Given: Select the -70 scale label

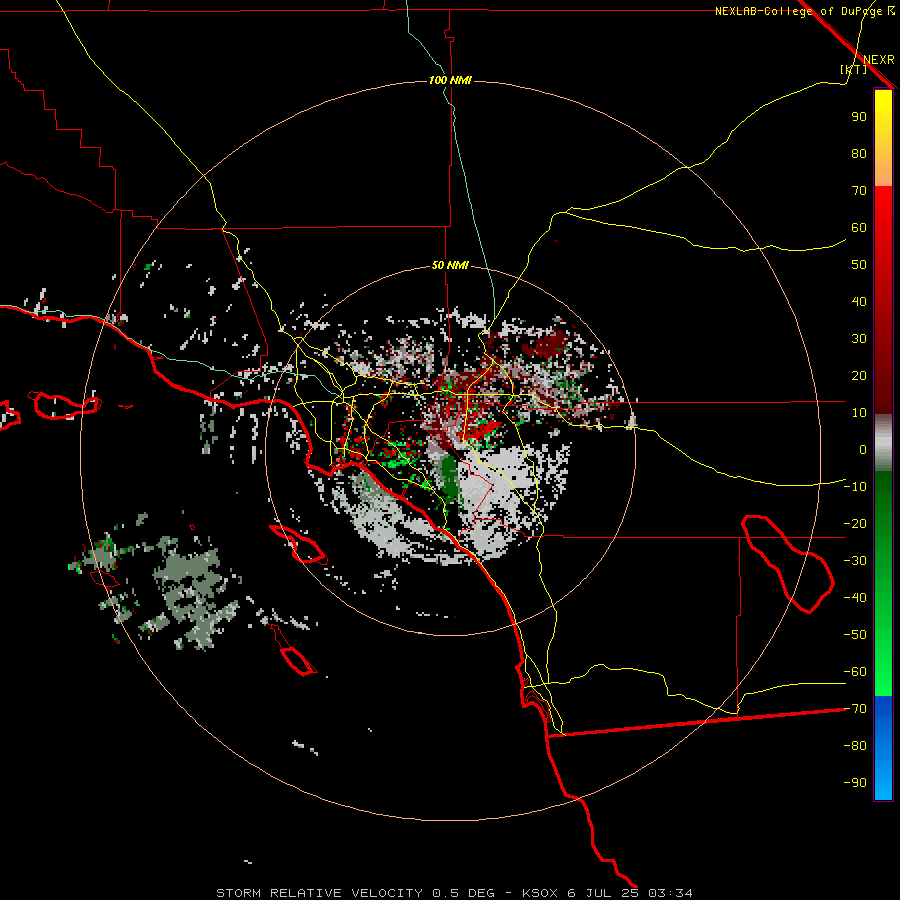Looking at the screenshot, I should [x=855, y=709].
